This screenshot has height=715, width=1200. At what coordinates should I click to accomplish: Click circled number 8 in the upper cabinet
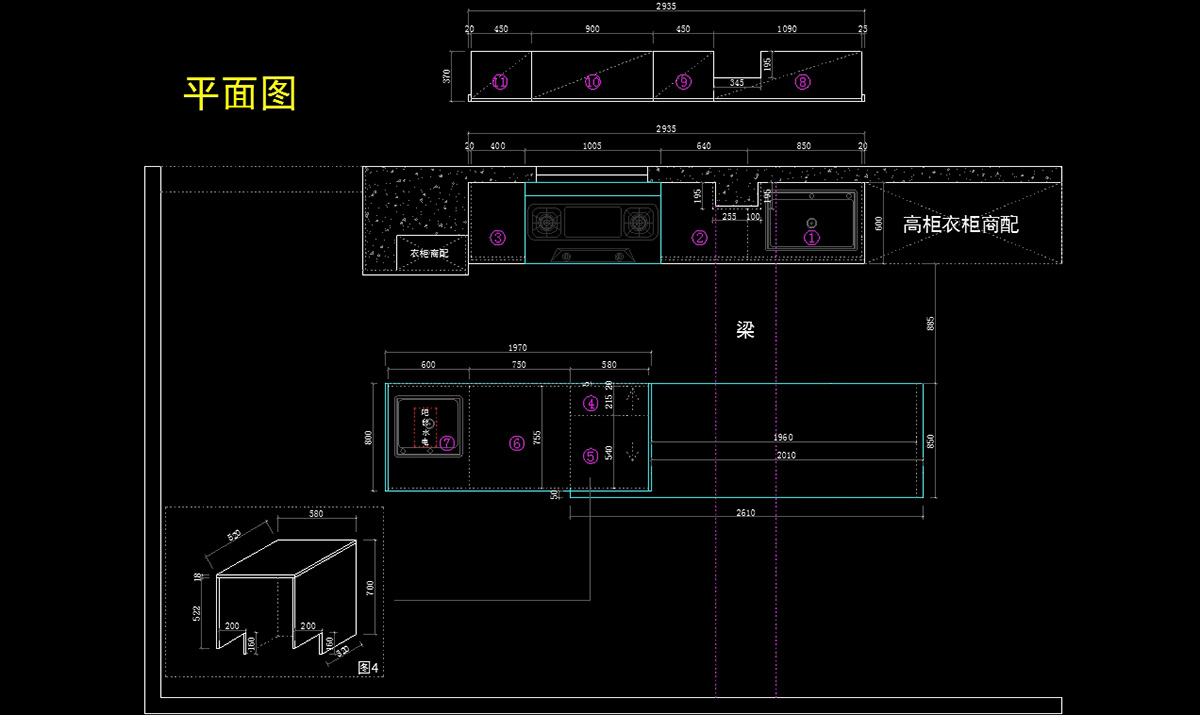pos(802,82)
